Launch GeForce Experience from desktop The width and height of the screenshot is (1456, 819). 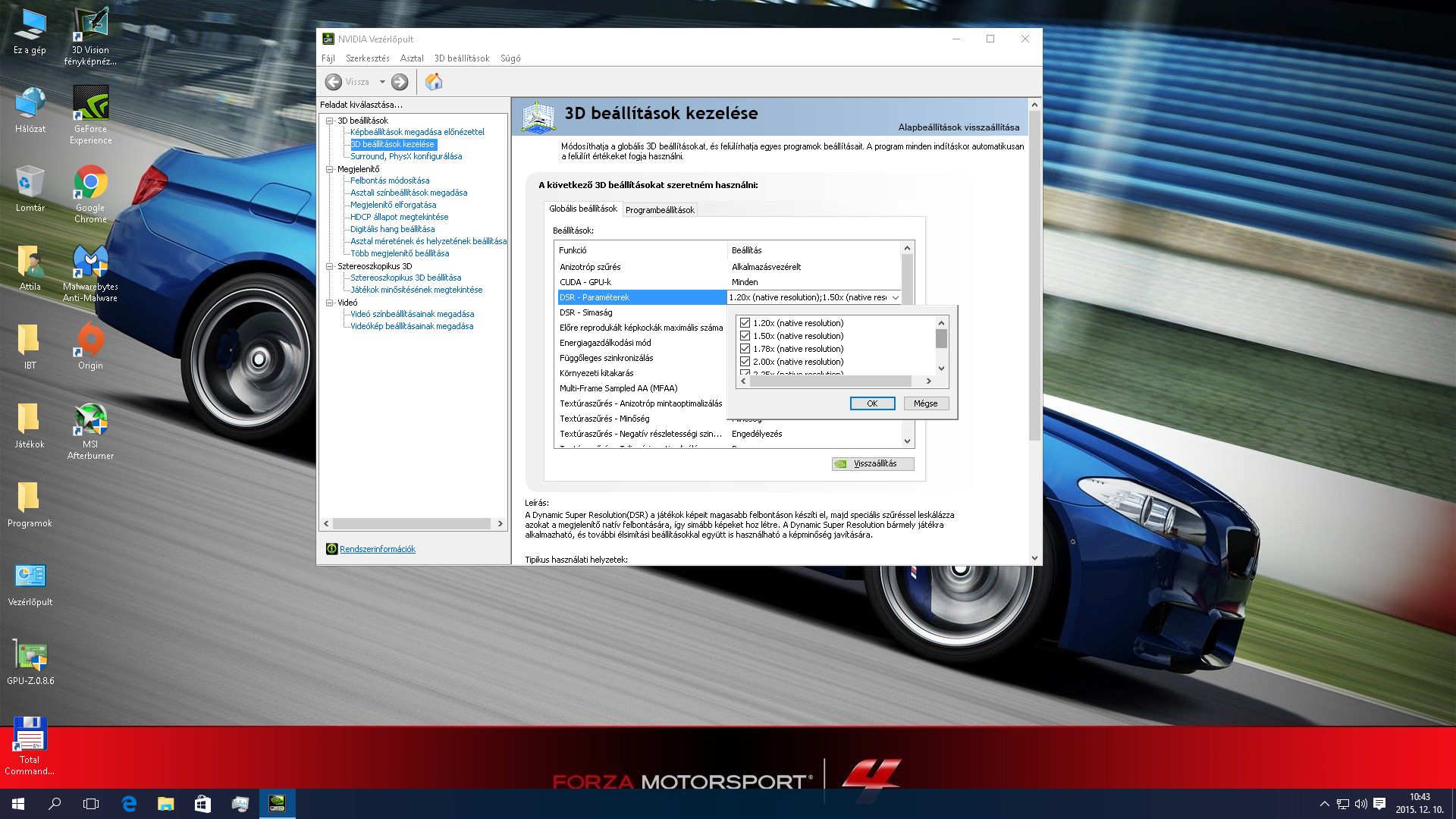90,115
